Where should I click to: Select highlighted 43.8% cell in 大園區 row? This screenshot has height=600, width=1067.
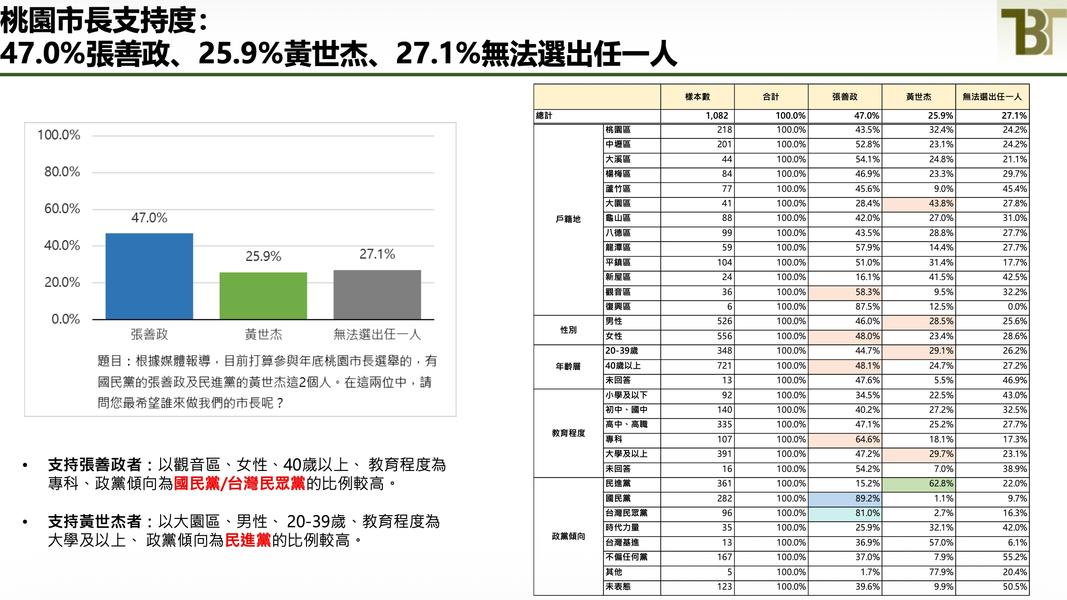click(x=919, y=203)
